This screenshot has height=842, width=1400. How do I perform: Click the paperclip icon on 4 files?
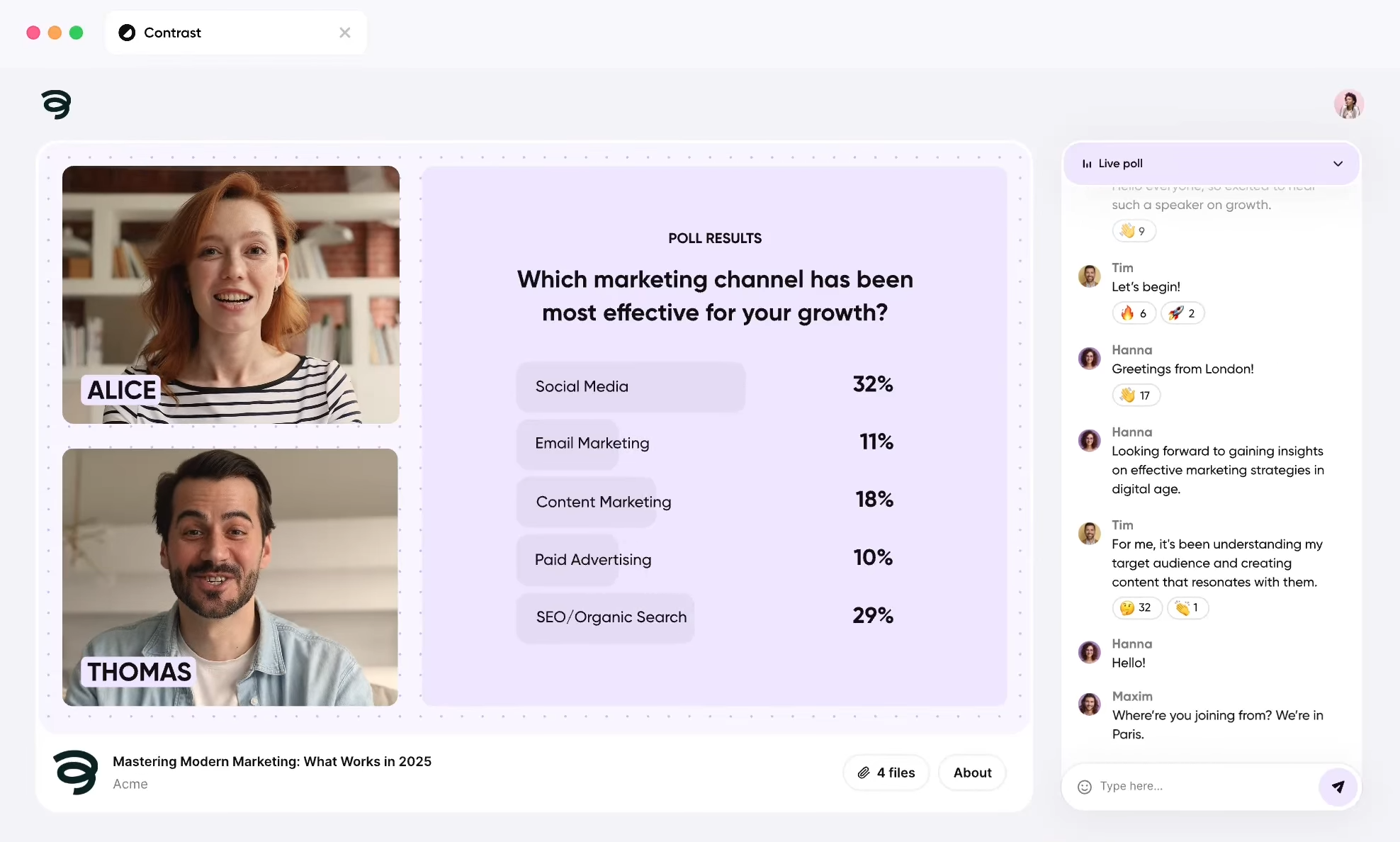[864, 773]
